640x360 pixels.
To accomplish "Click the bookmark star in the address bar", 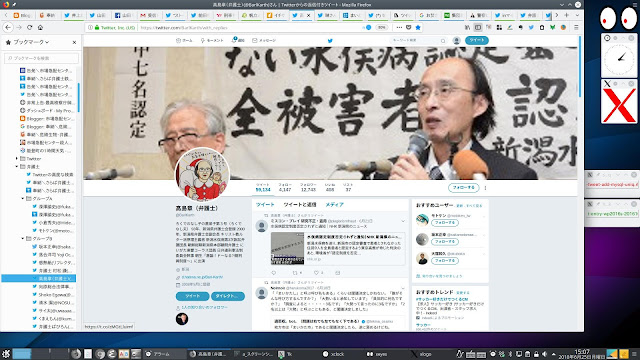I will tap(418, 27).
